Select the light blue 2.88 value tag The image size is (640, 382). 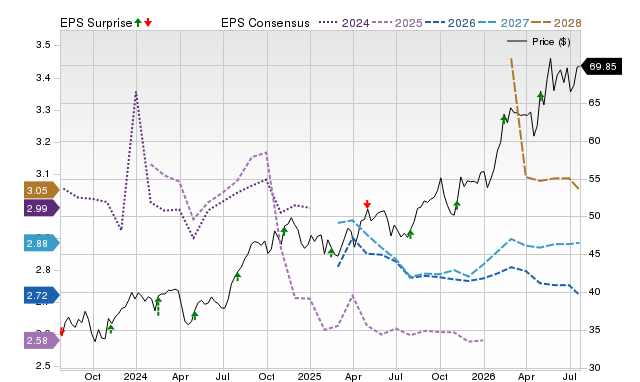click(x=42, y=243)
